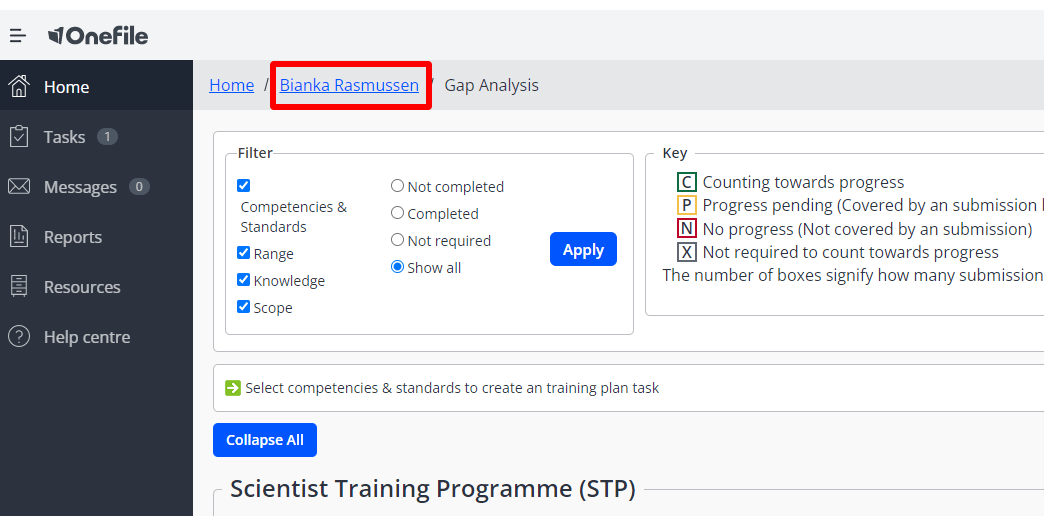Click the Tasks clipboard icon
Screen dimensions: 1044x516
19,136
